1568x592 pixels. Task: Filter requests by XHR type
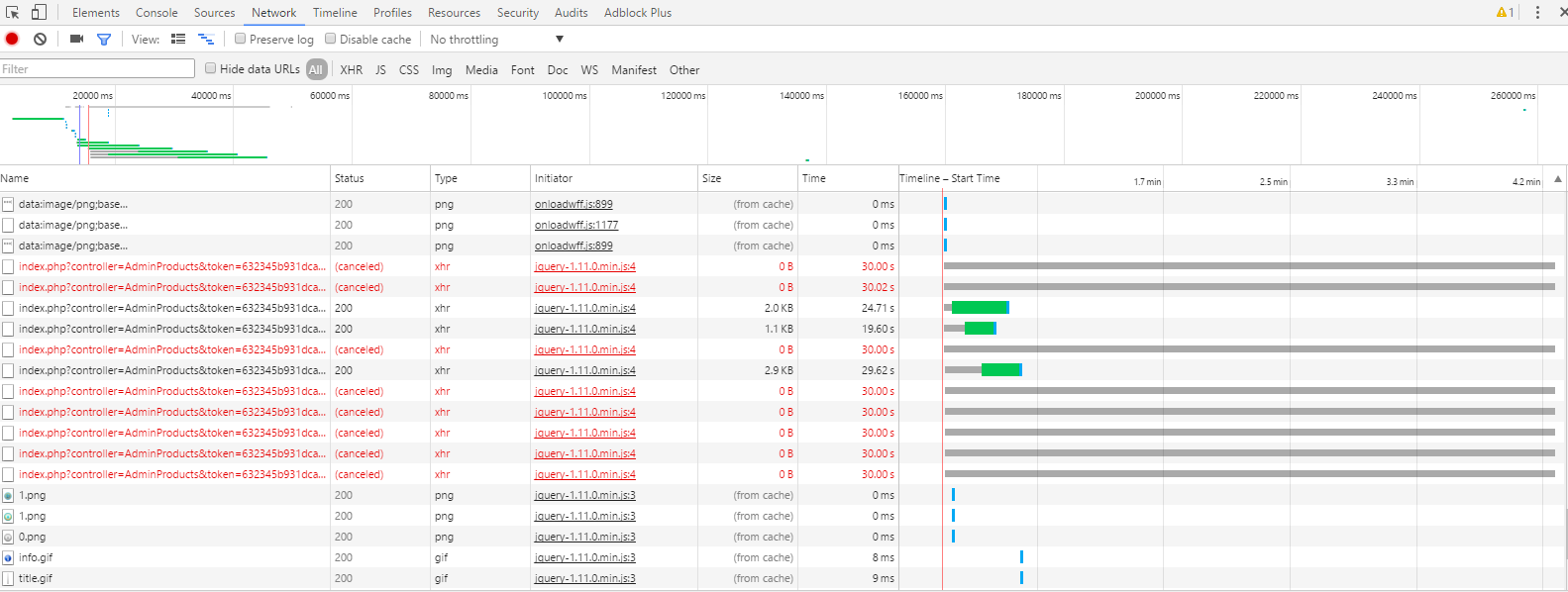tap(352, 70)
